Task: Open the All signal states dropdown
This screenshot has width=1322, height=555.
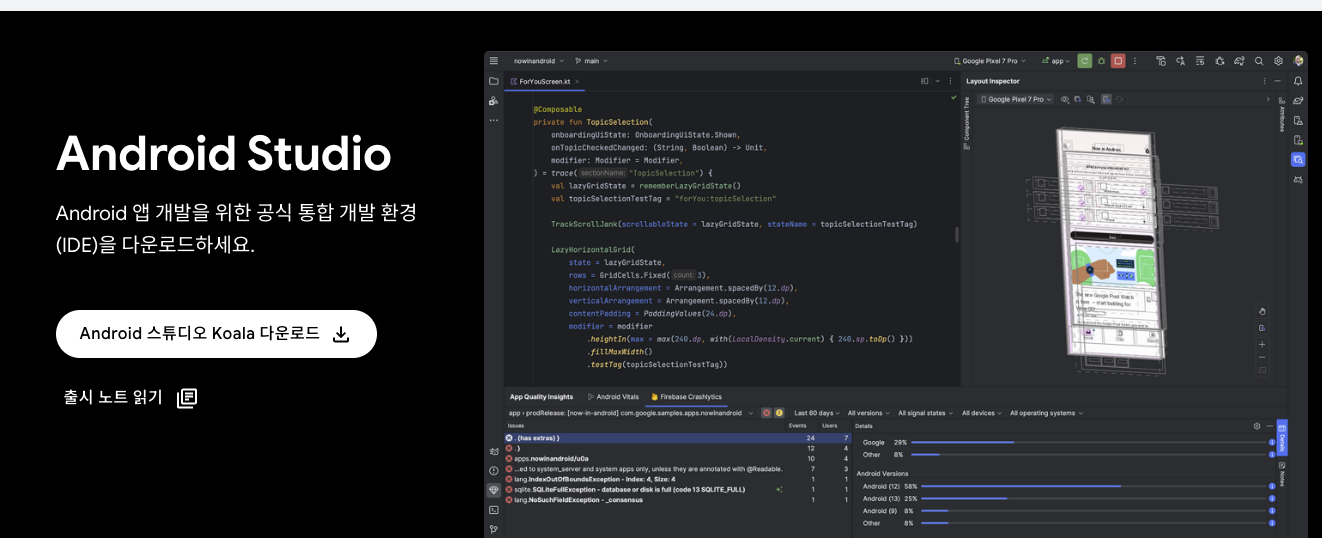Action: click(x=926, y=413)
